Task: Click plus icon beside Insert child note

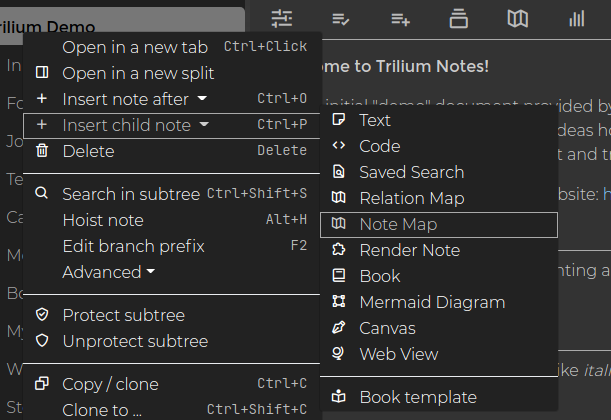Action: point(42,125)
